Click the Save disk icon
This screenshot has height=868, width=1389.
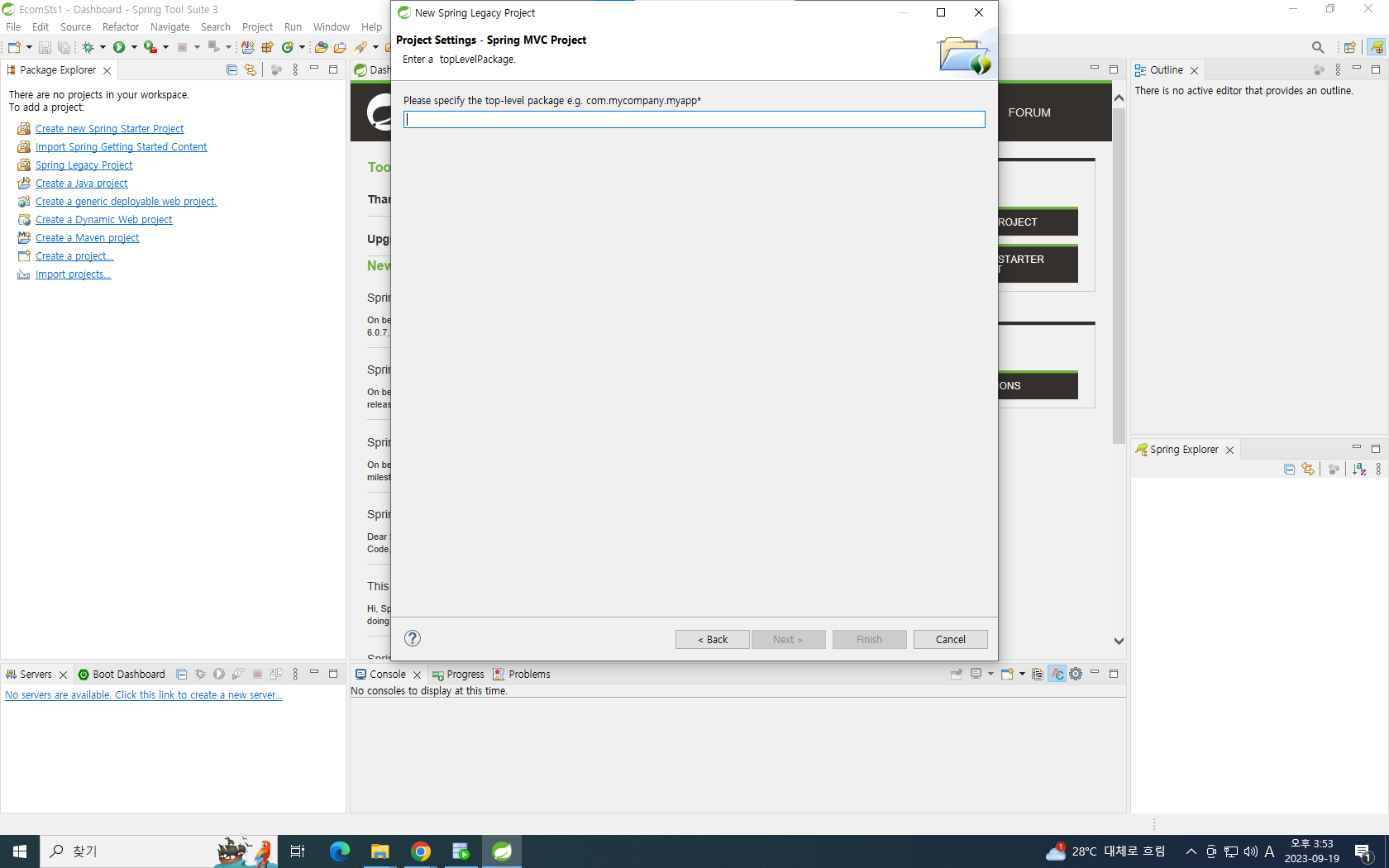(x=45, y=47)
